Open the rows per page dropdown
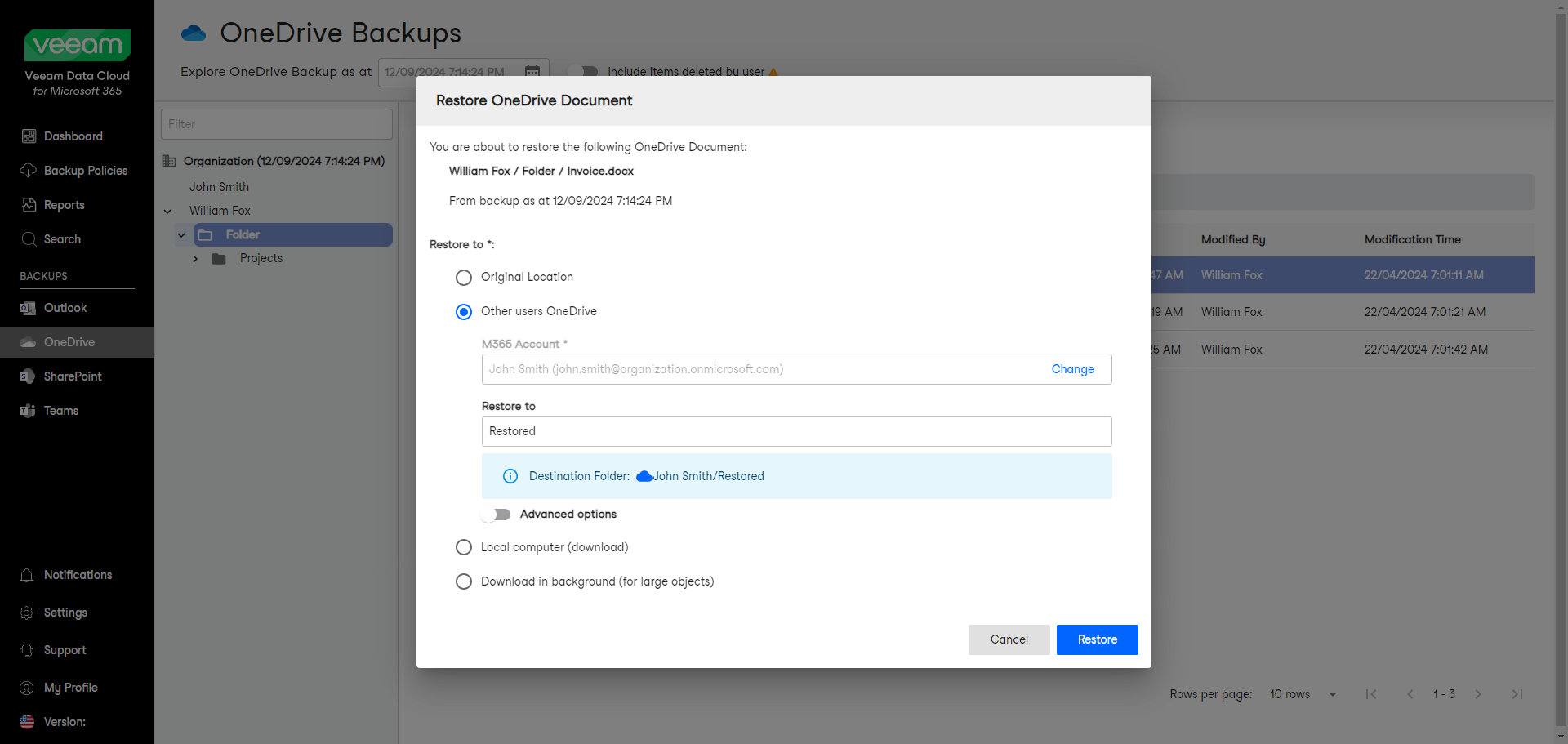This screenshot has height=744, width=1568. point(1303,694)
